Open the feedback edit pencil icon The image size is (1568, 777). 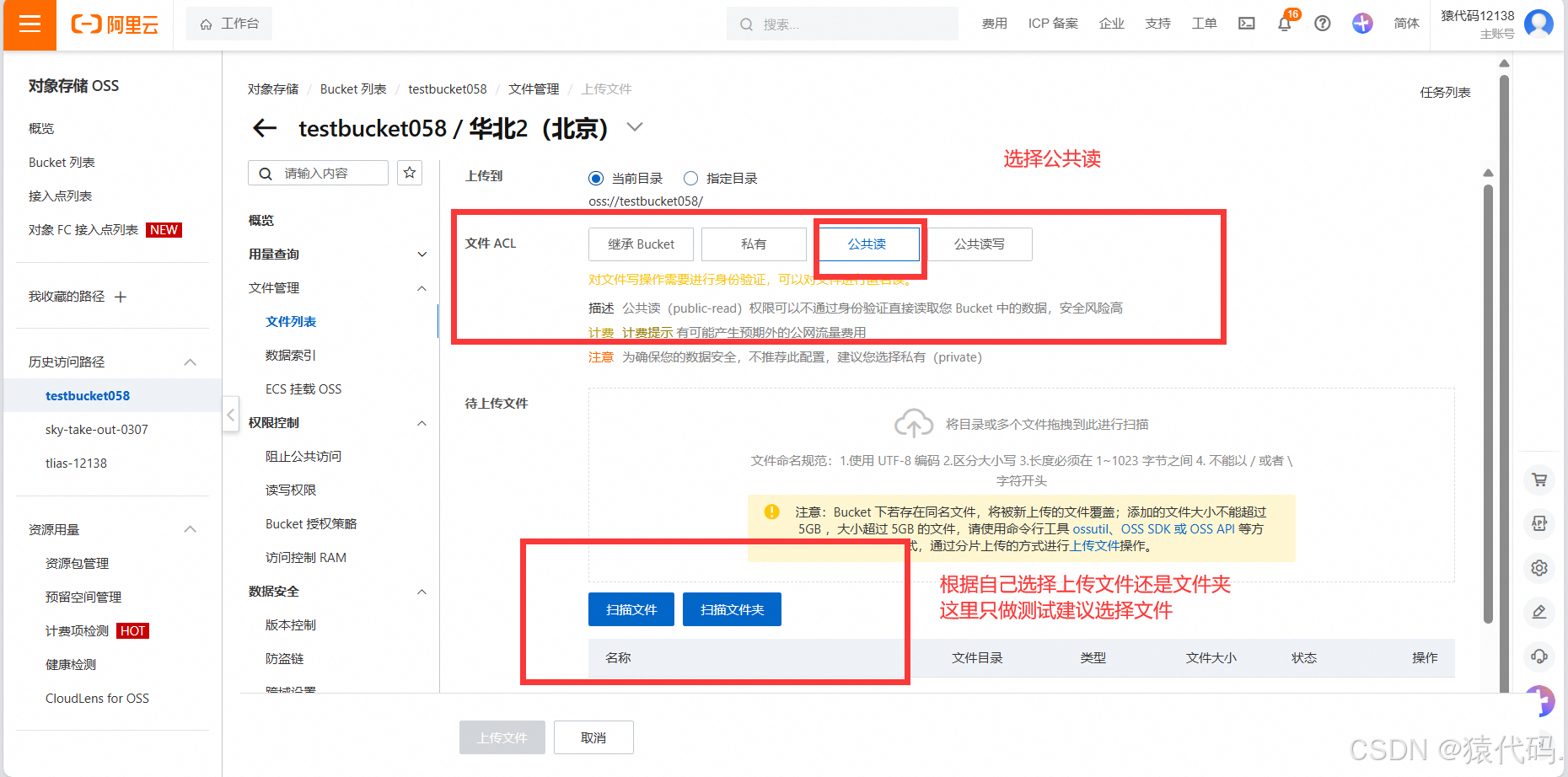coord(1539,612)
